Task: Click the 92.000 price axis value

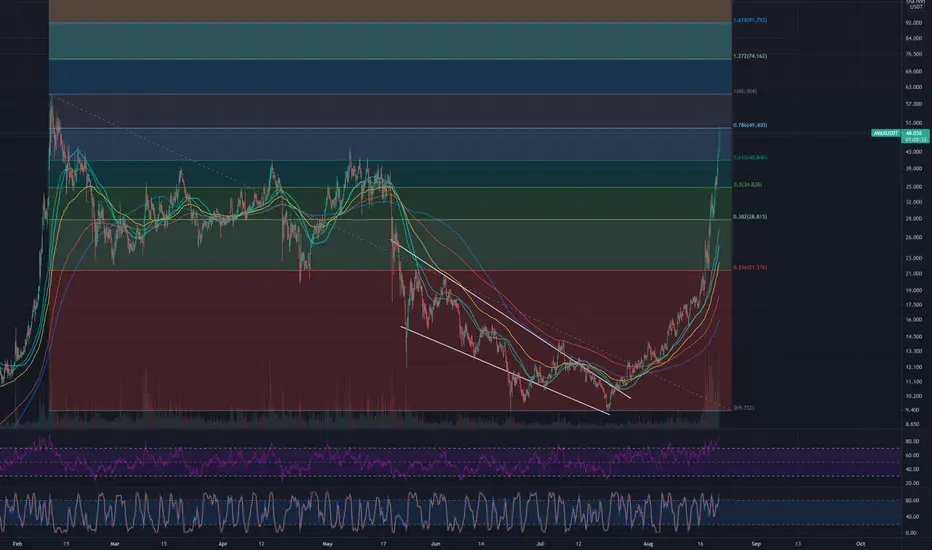Action: [x=913, y=23]
